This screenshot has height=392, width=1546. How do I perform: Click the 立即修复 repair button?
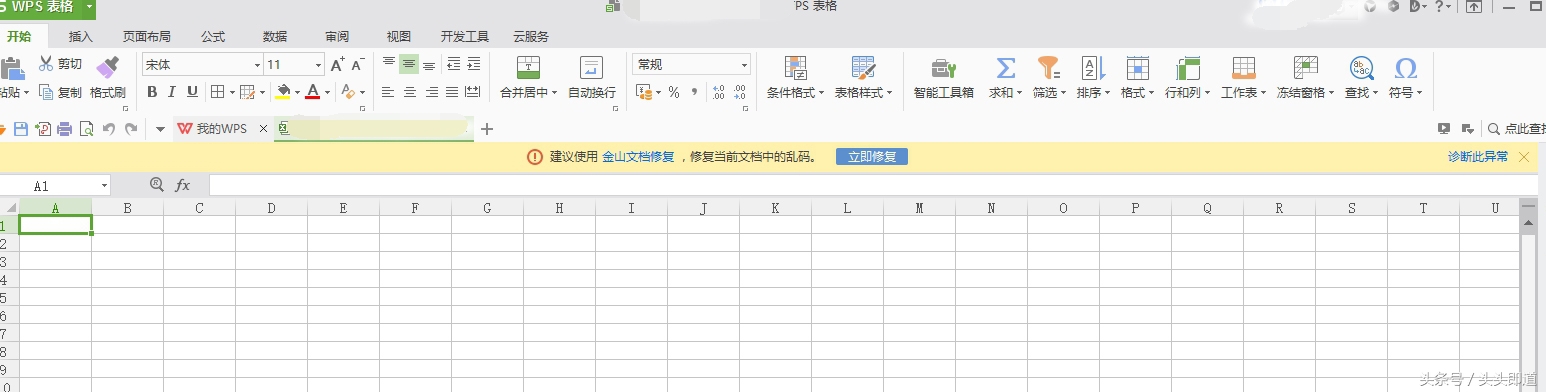click(872, 157)
